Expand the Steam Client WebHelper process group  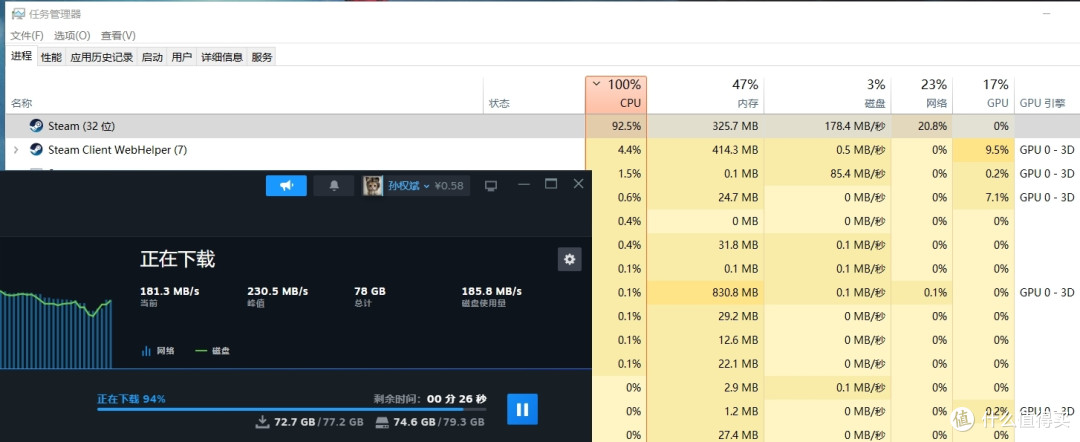[x=15, y=150]
